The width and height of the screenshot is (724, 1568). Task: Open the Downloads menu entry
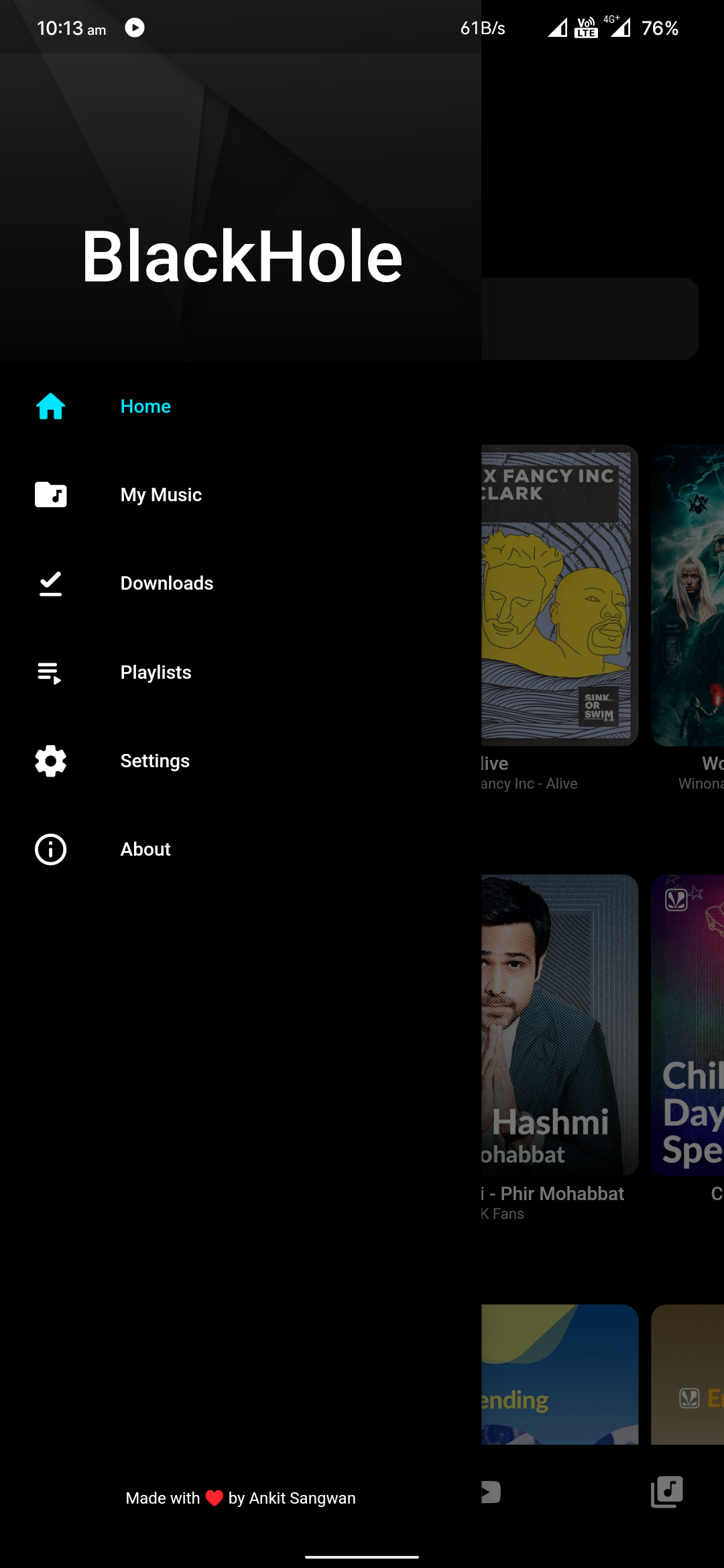pyautogui.click(x=241, y=583)
